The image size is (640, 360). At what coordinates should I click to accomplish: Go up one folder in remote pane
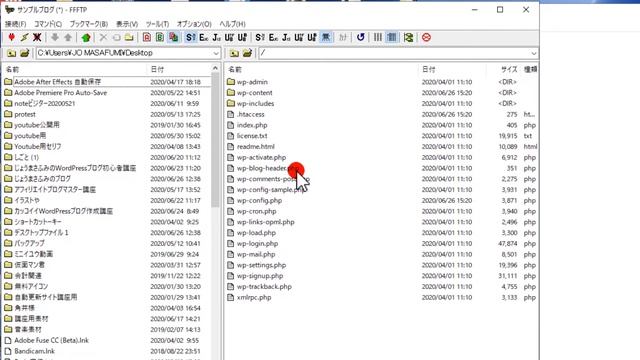(234, 53)
